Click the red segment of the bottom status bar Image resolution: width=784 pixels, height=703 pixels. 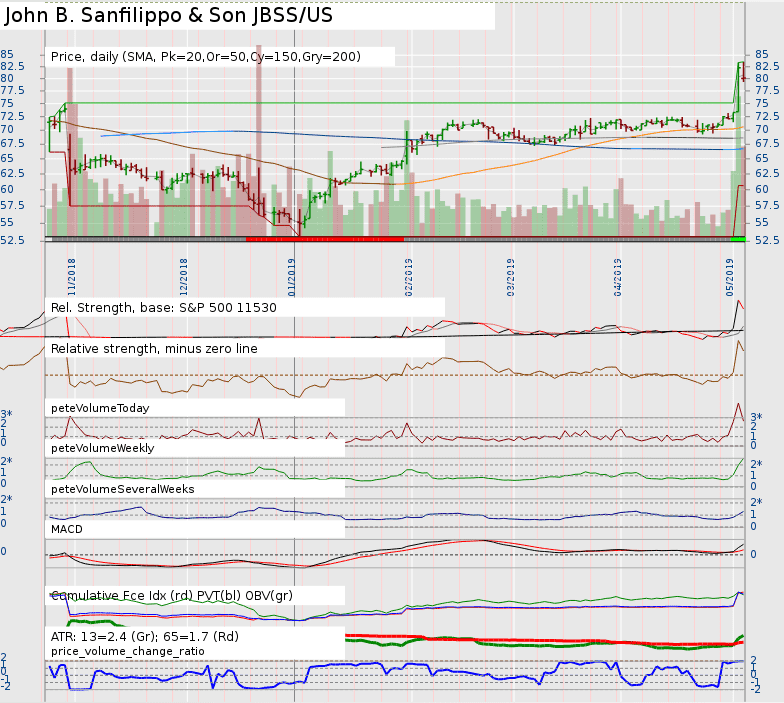(325, 240)
